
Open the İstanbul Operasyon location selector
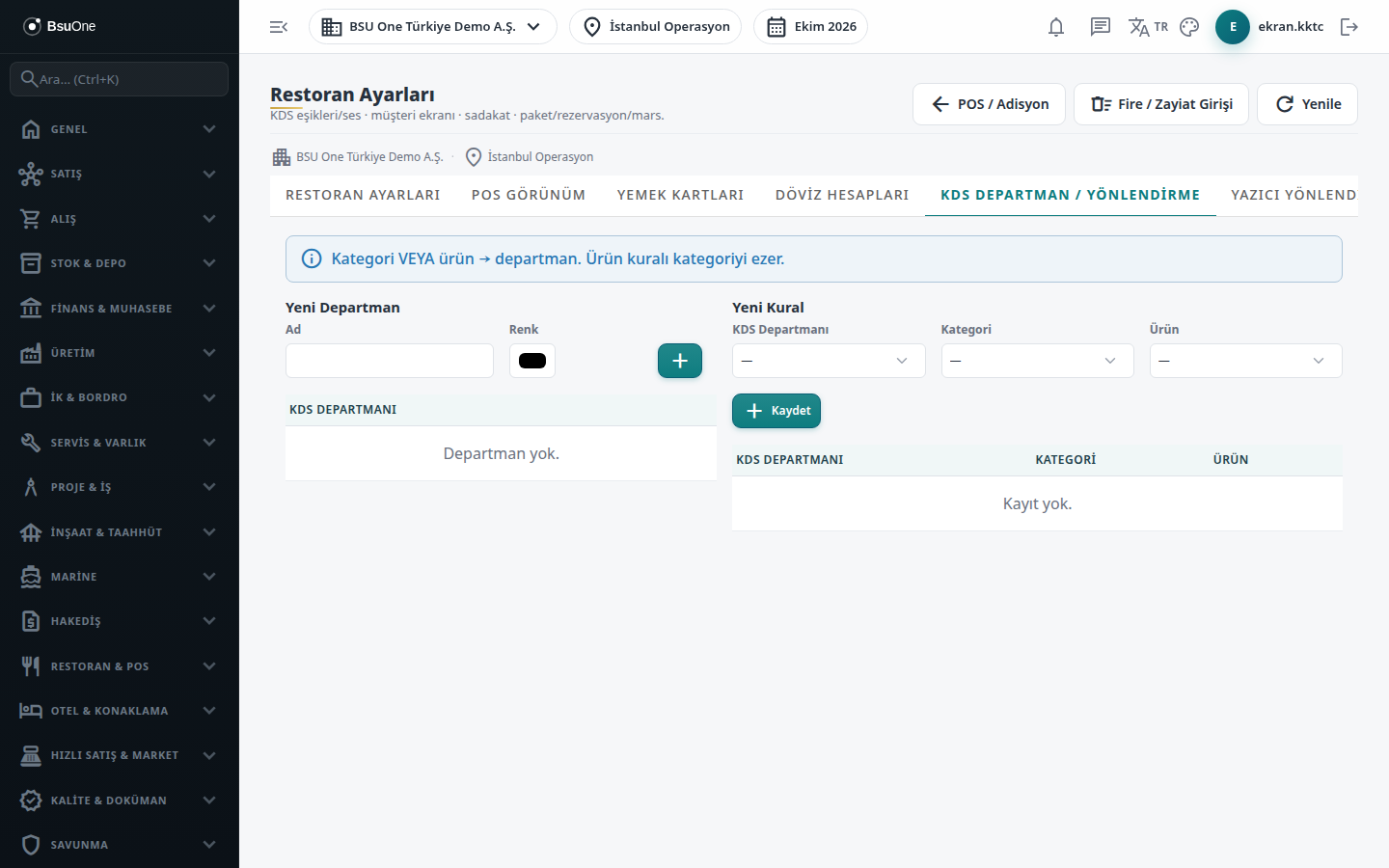coord(656,27)
